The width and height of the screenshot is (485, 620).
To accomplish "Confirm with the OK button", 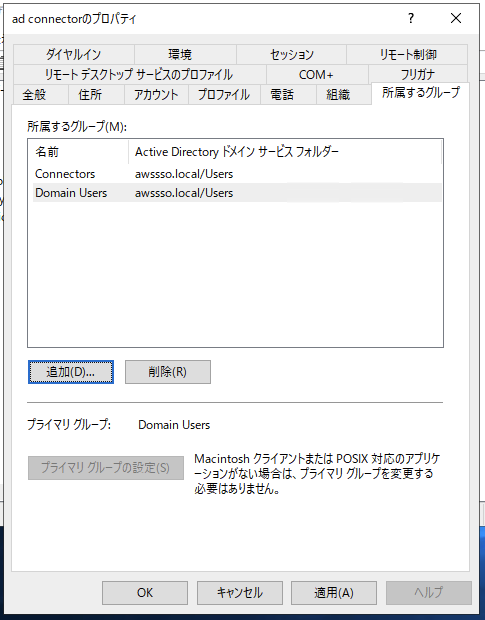I will pos(145,593).
